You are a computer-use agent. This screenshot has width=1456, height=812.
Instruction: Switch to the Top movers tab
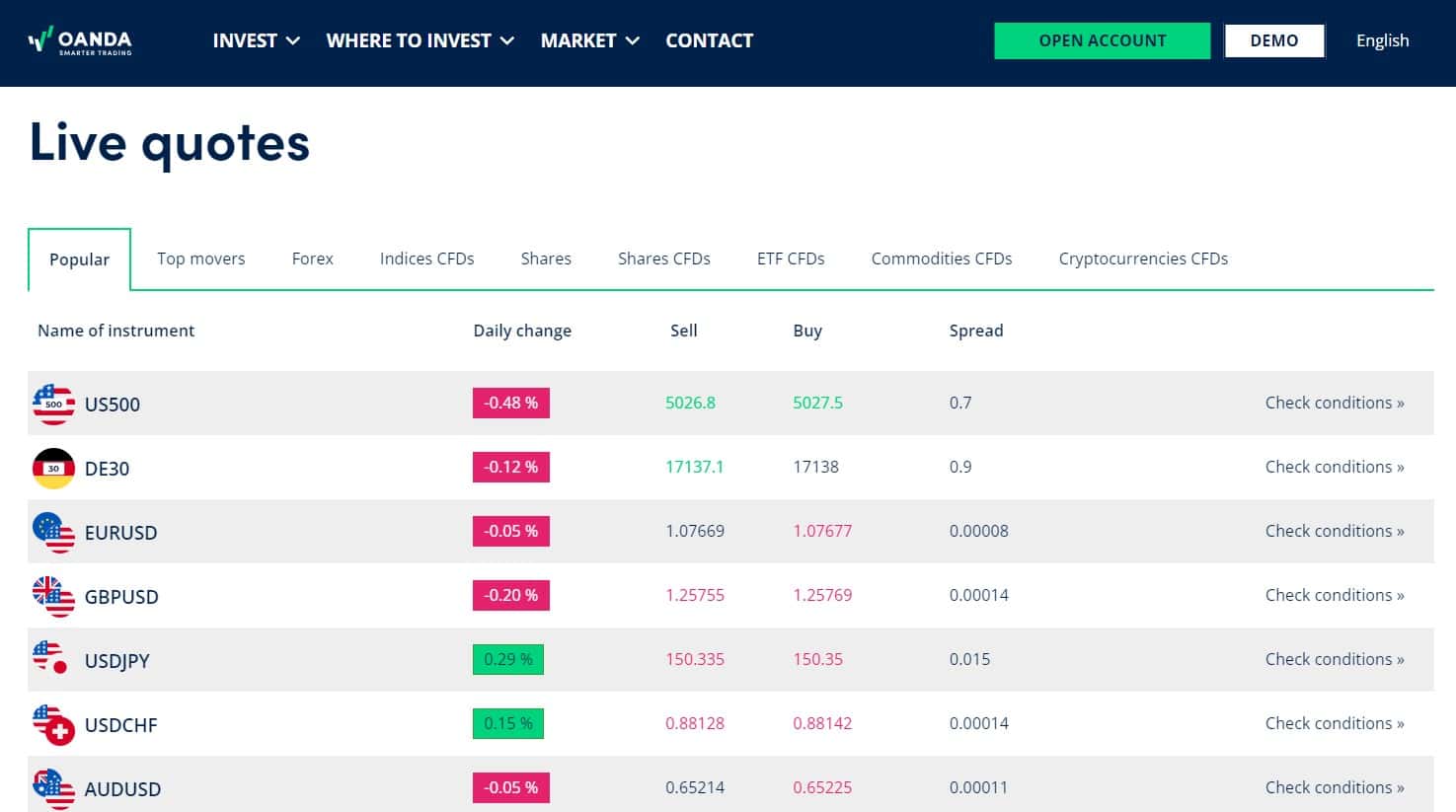[x=200, y=258]
